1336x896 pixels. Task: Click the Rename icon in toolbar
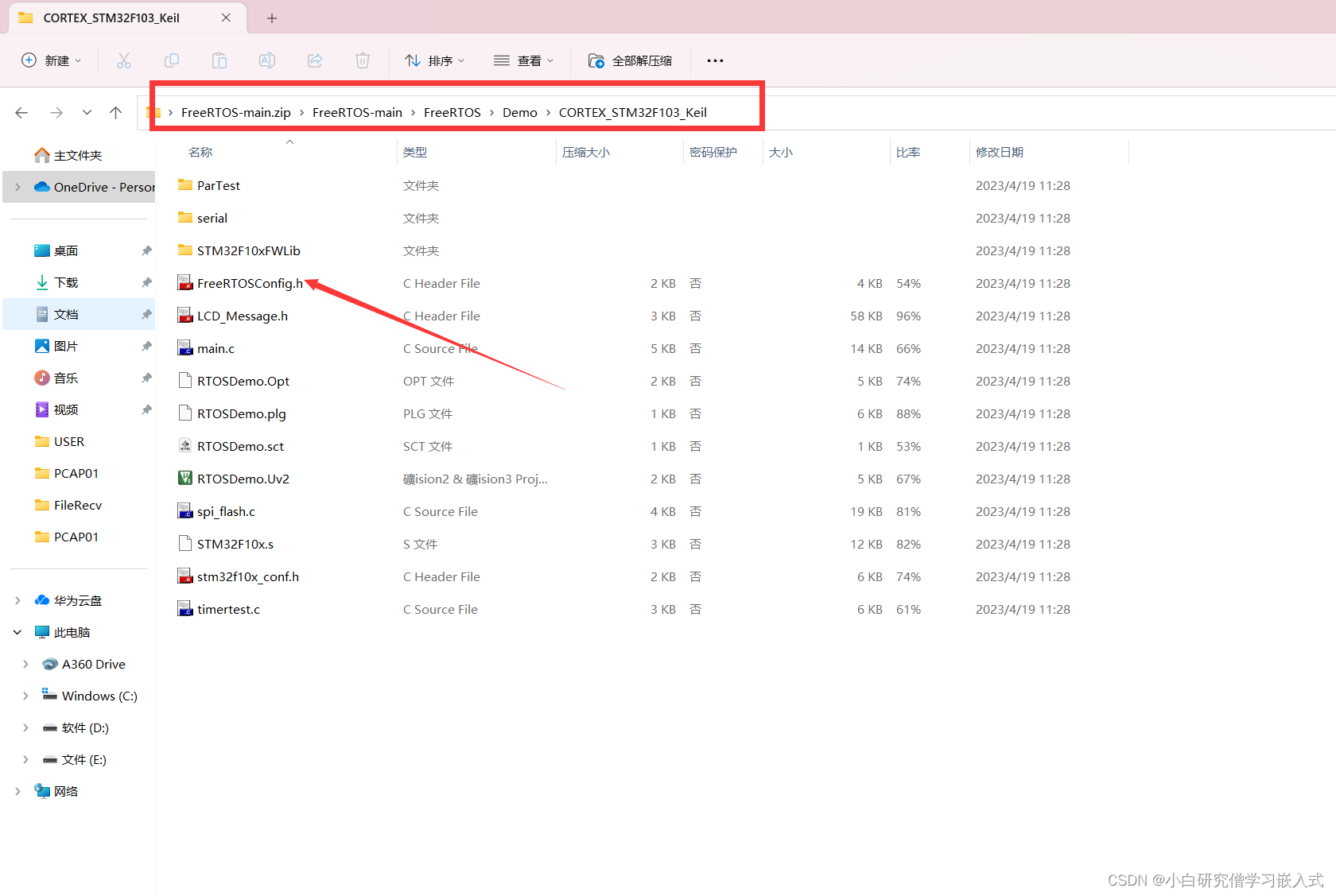tap(267, 60)
